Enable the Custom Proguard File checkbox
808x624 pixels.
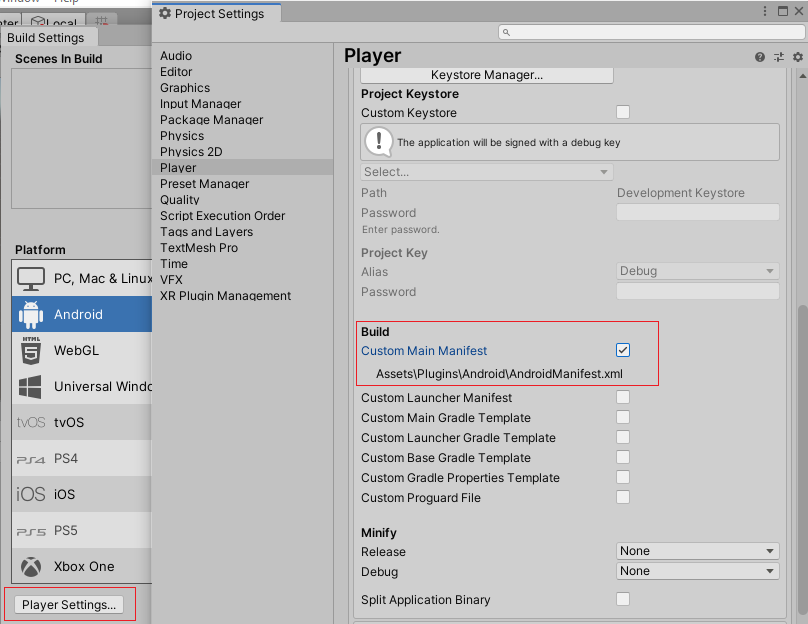point(622,497)
